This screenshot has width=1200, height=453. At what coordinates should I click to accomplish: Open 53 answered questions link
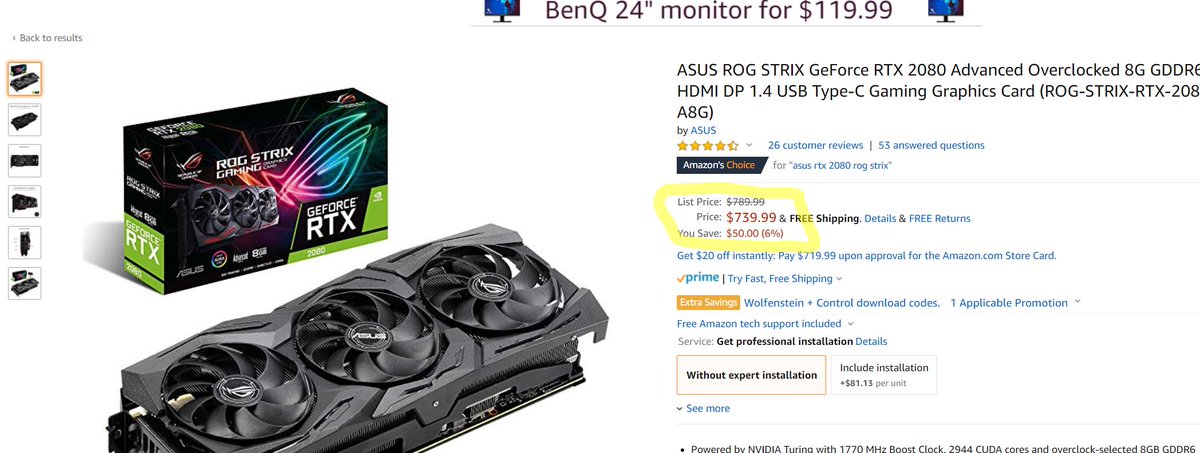[x=931, y=145]
